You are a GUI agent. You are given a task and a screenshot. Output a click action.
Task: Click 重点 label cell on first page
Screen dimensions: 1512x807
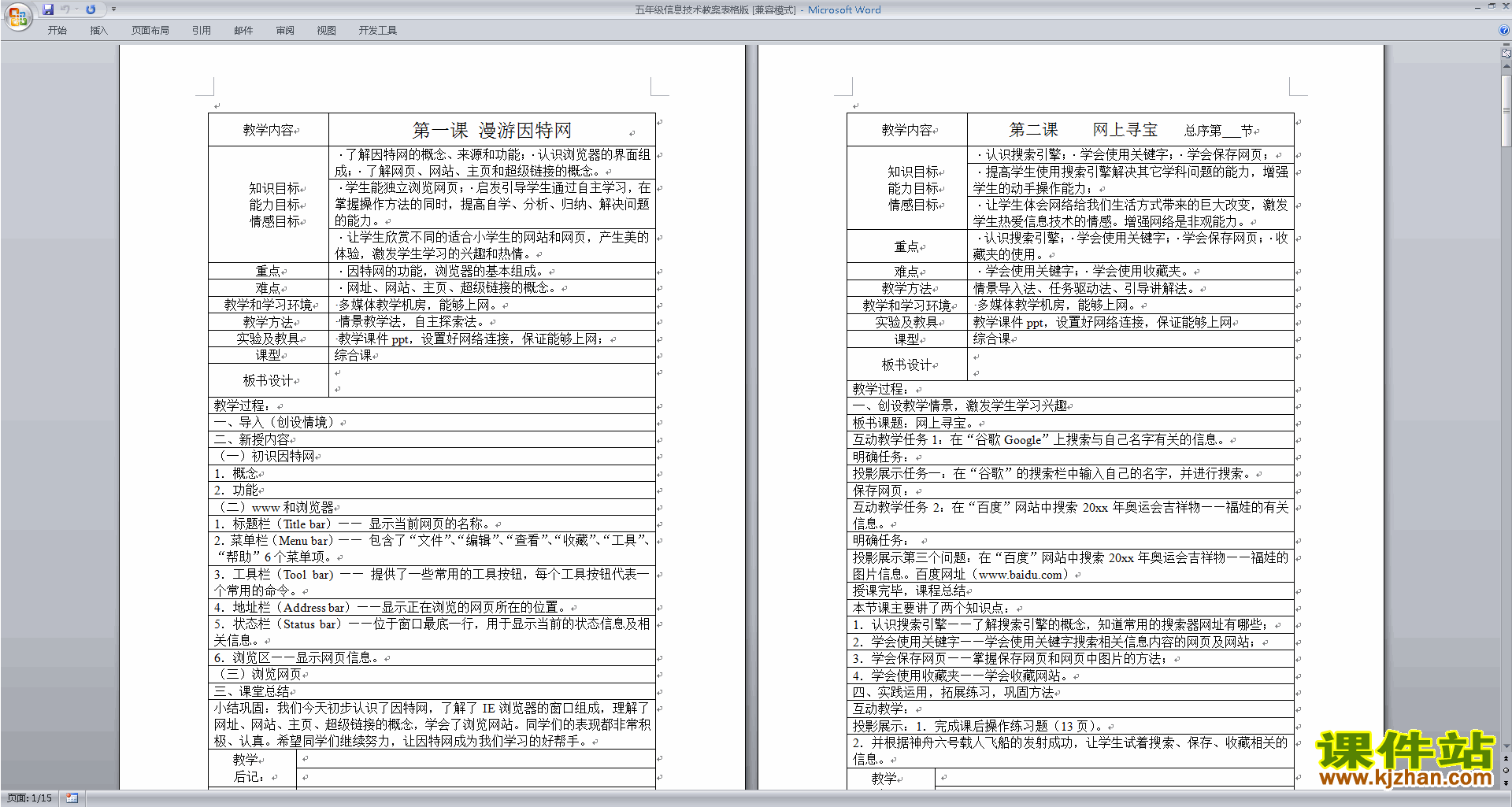click(269, 271)
